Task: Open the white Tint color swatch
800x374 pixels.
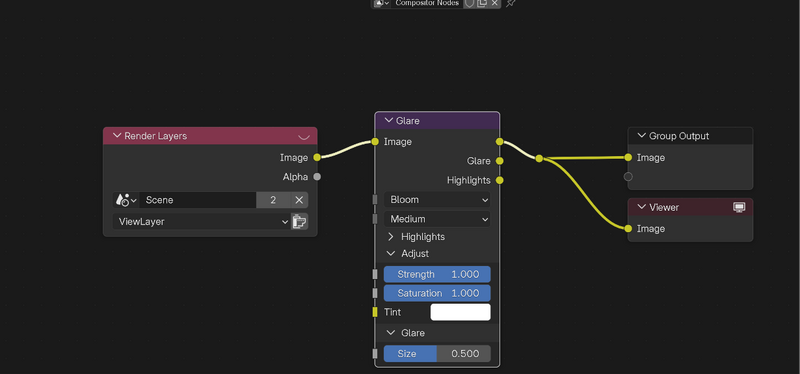Action: (460, 312)
